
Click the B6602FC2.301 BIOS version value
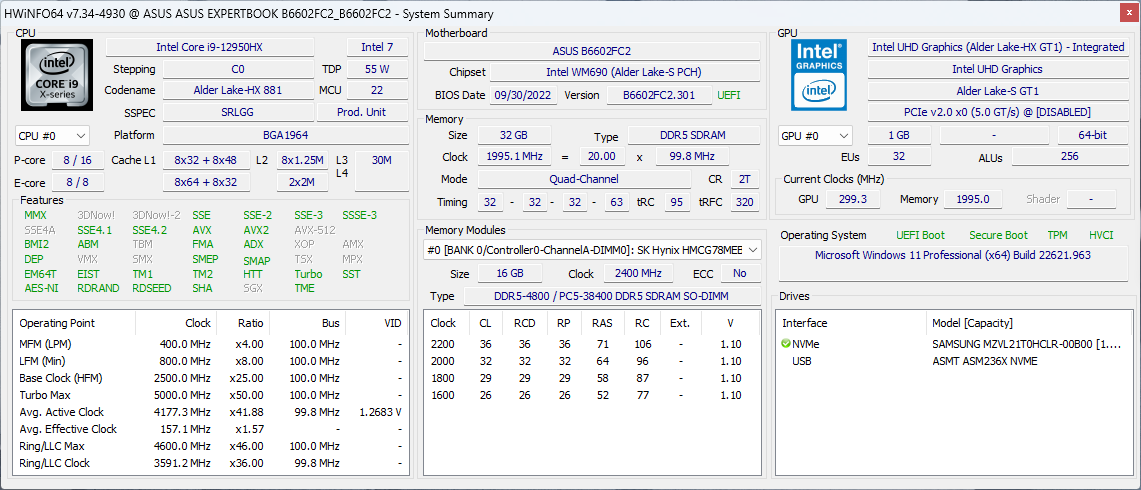(x=658, y=95)
